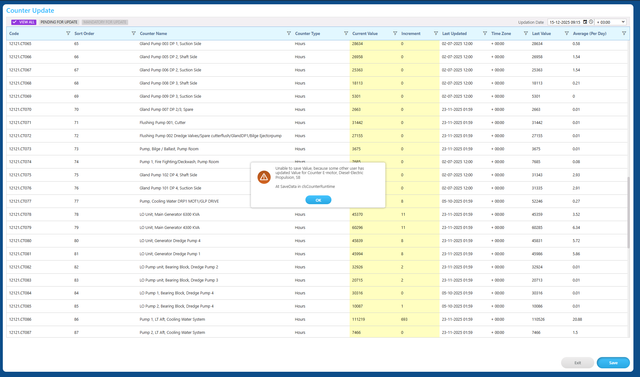
Task: Open the filter on the Counter Type column
Action: (346, 33)
